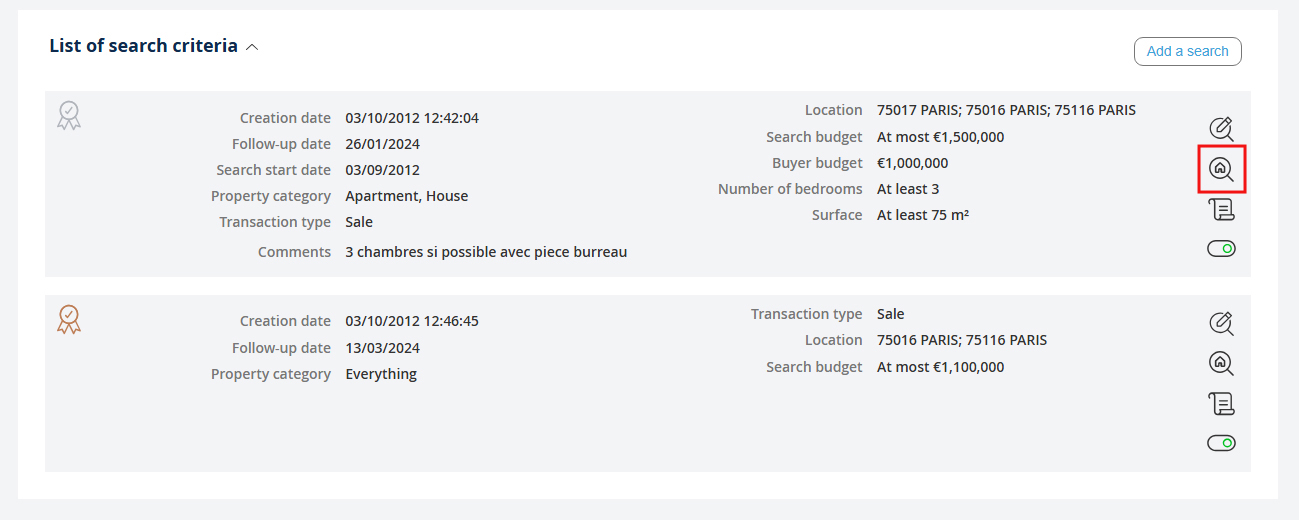Click the Apartment, House property category value

tap(407, 196)
